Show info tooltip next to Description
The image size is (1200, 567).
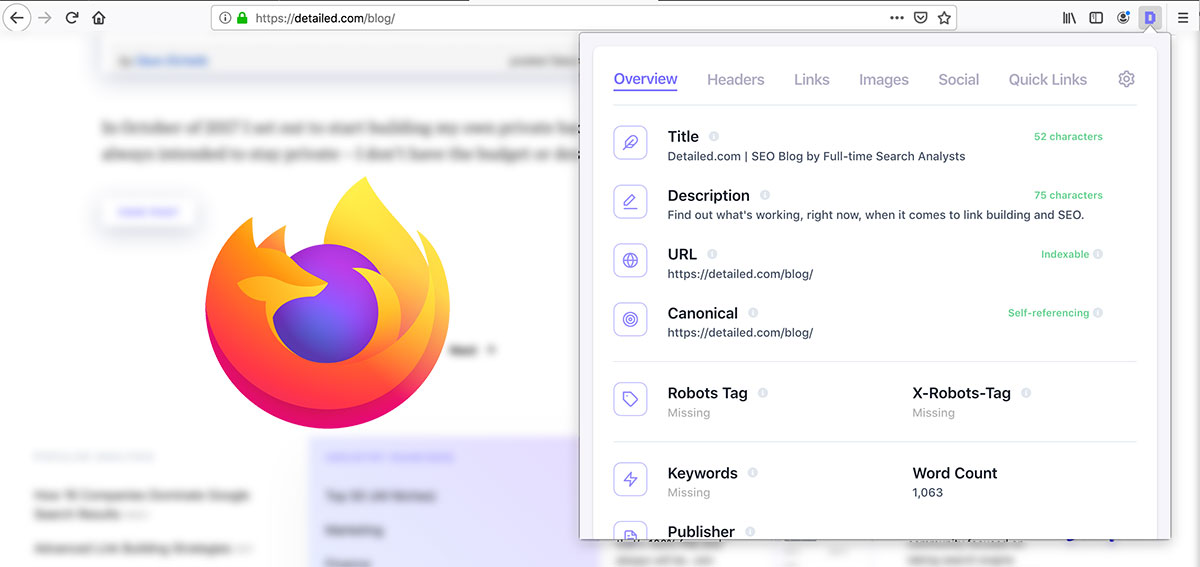(765, 195)
